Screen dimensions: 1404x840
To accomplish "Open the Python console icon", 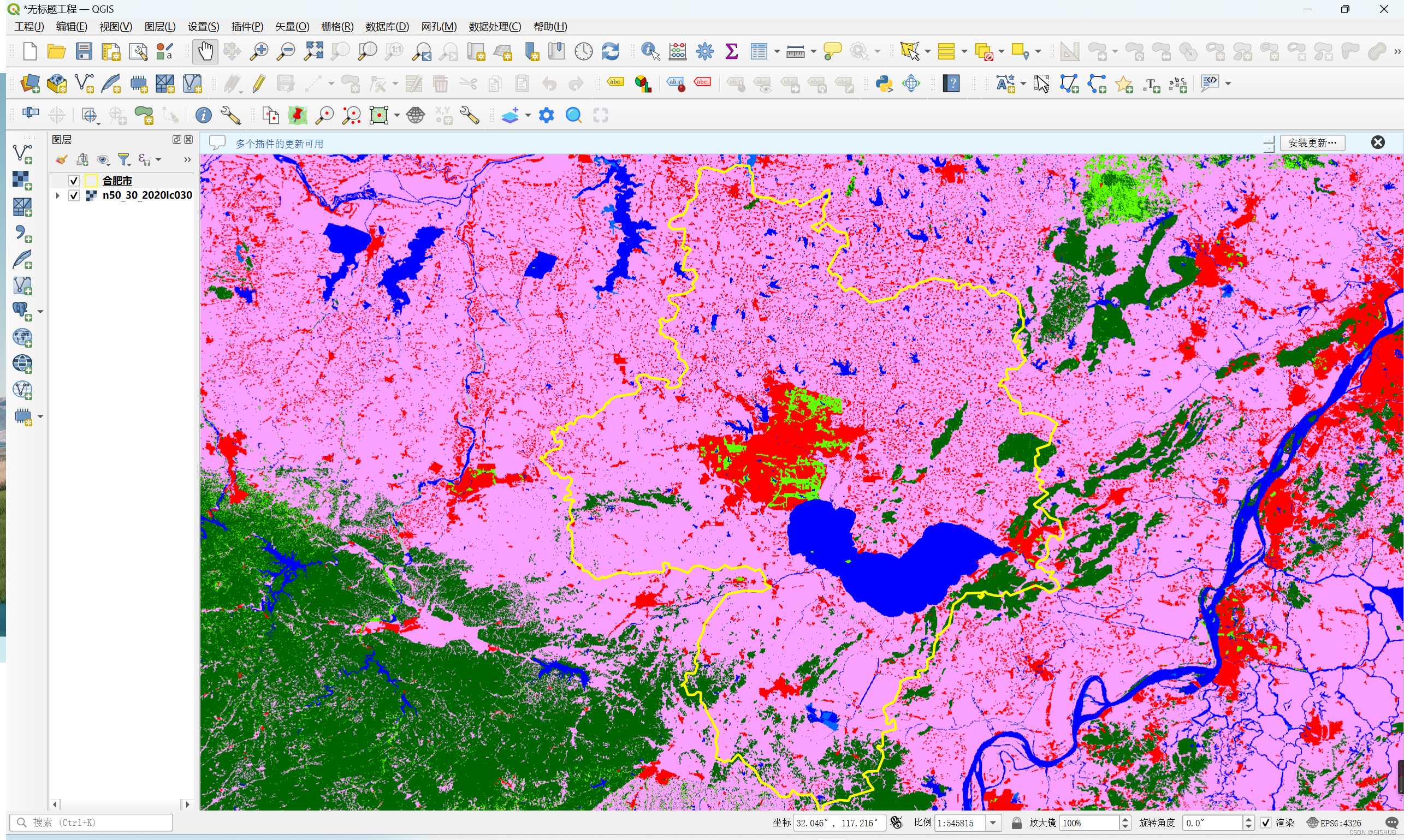I will click(x=884, y=84).
